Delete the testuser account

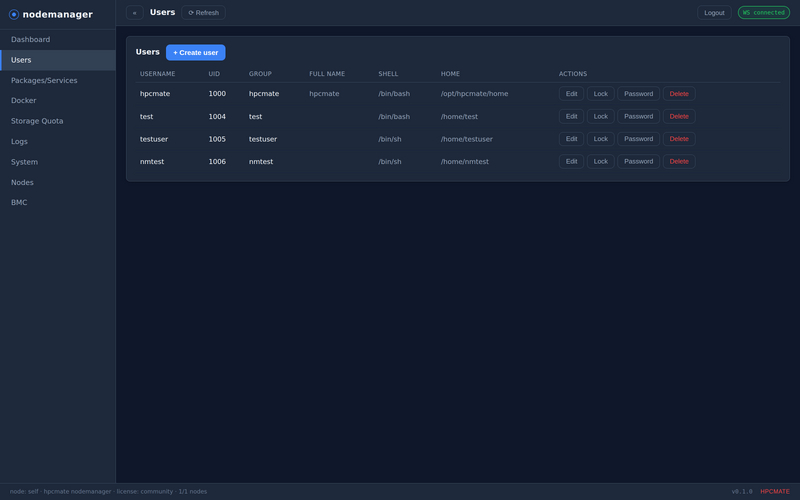coord(679,139)
